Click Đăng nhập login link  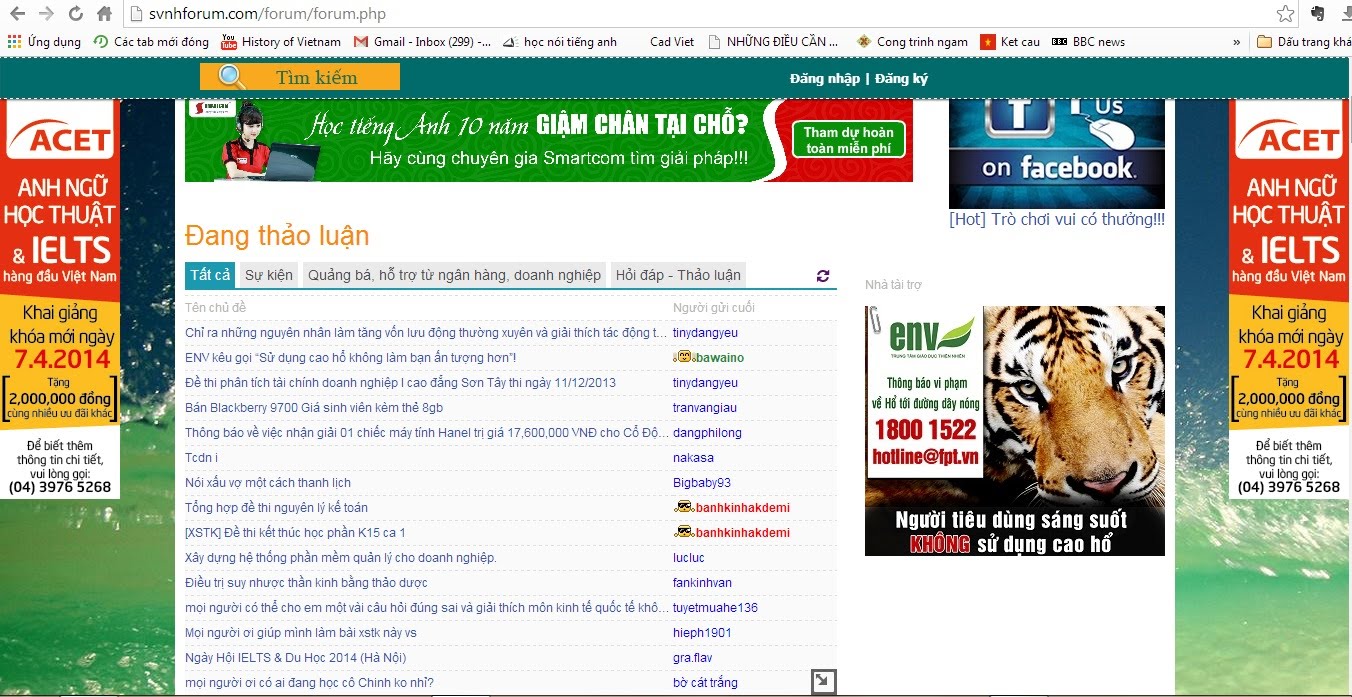pyautogui.click(x=824, y=78)
